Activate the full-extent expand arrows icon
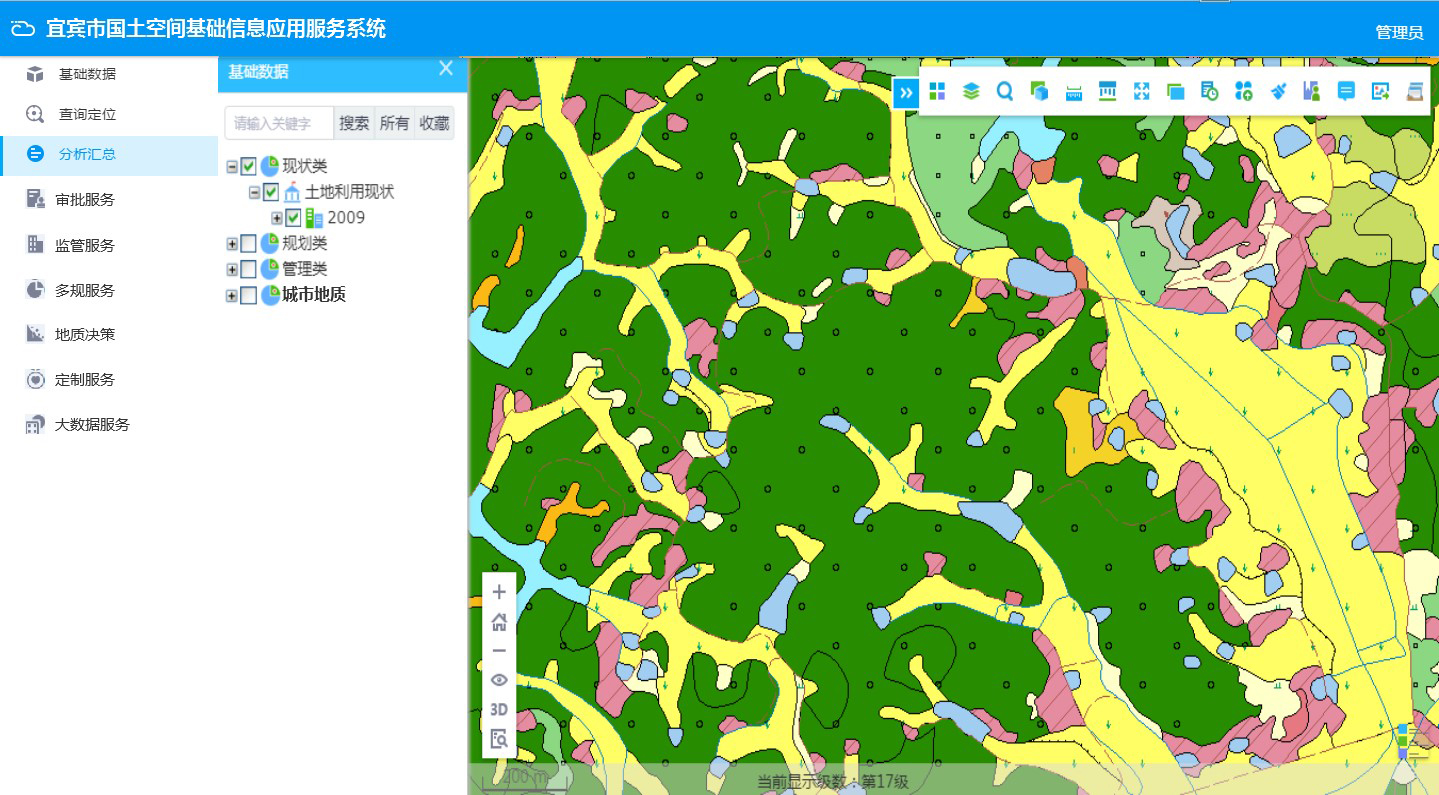The image size is (1439, 795). click(x=1142, y=92)
